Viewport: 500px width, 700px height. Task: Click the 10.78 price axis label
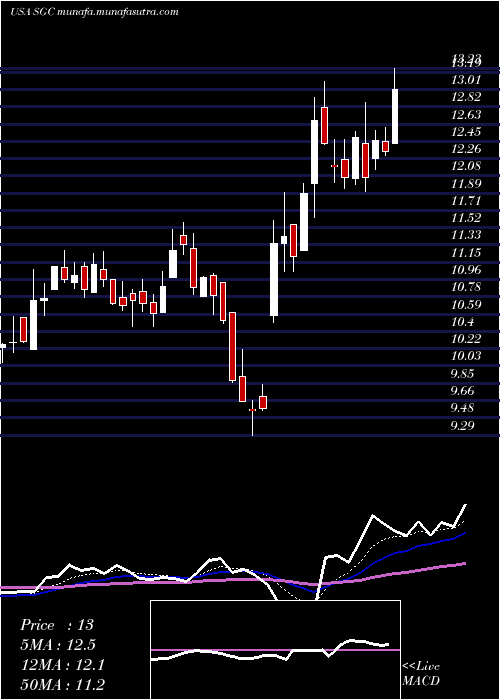coord(466,287)
